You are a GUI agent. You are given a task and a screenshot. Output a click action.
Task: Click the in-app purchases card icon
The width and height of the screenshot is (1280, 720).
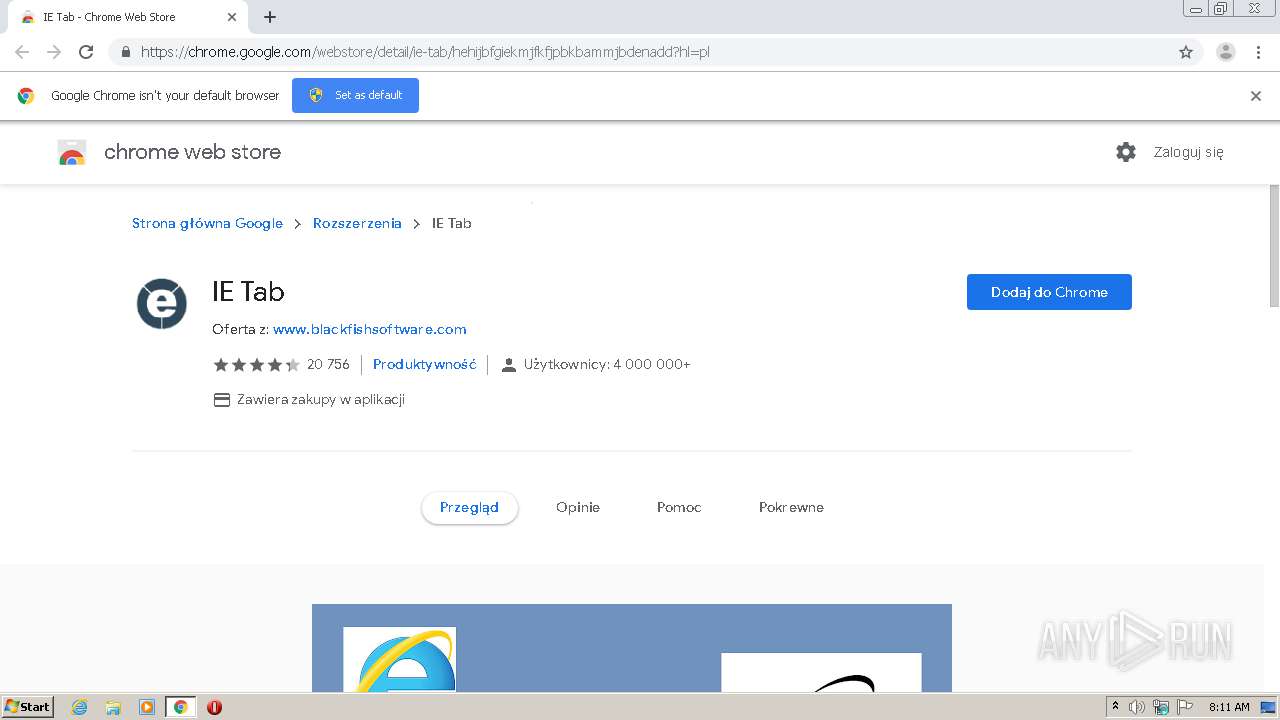click(222, 400)
